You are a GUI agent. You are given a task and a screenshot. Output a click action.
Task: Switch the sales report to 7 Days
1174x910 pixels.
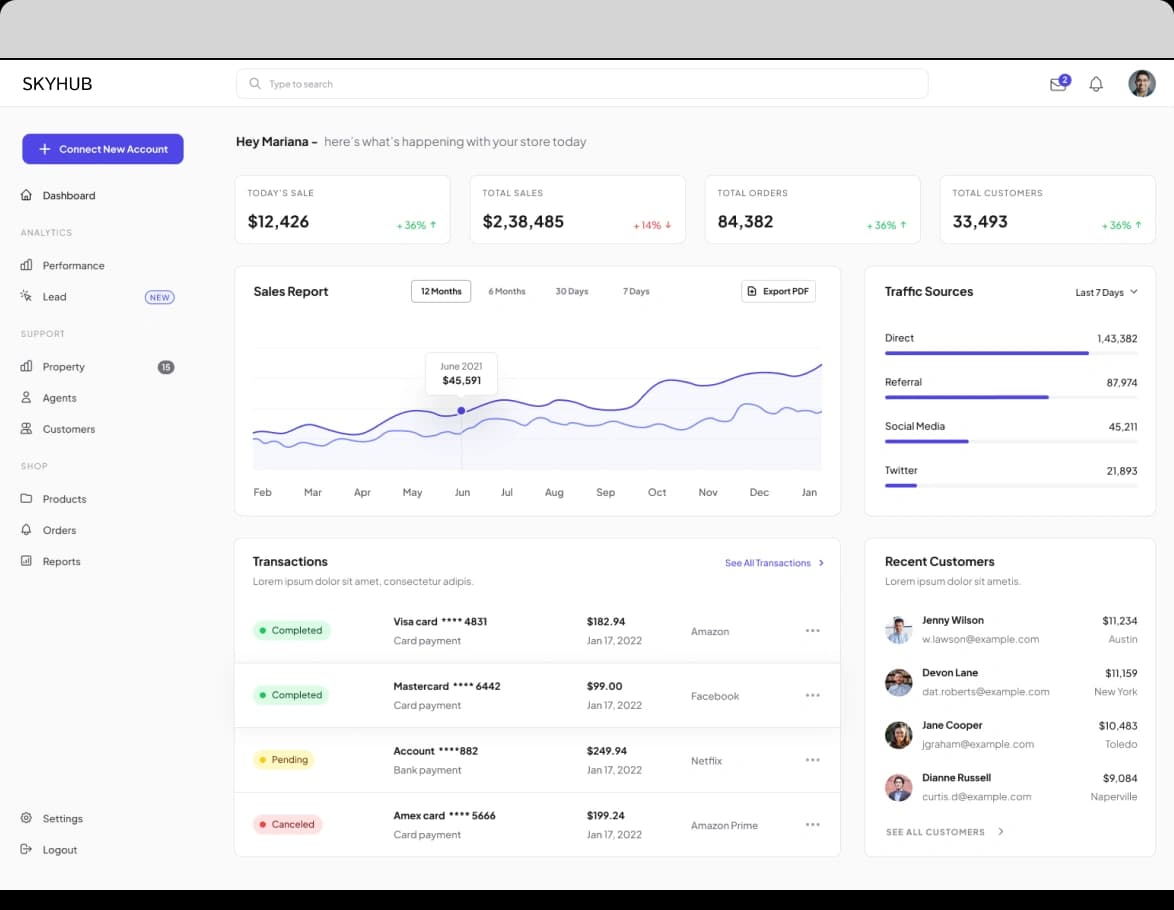coord(636,291)
